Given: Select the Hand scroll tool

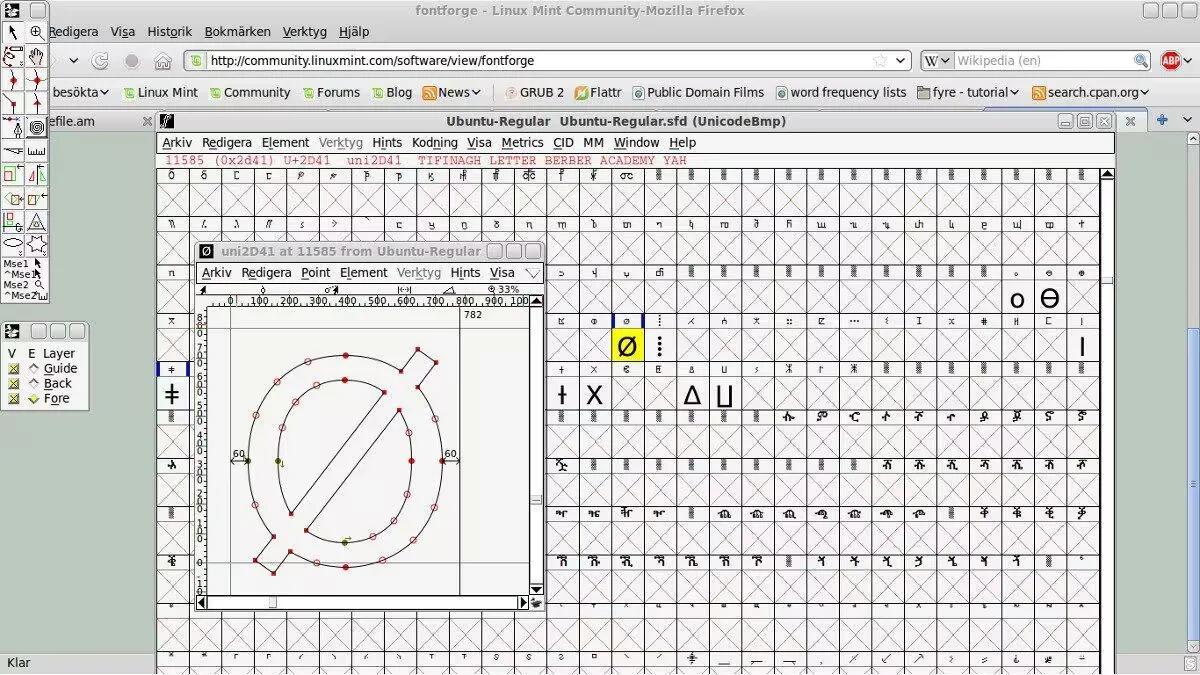Looking at the screenshot, I should [37, 56].
